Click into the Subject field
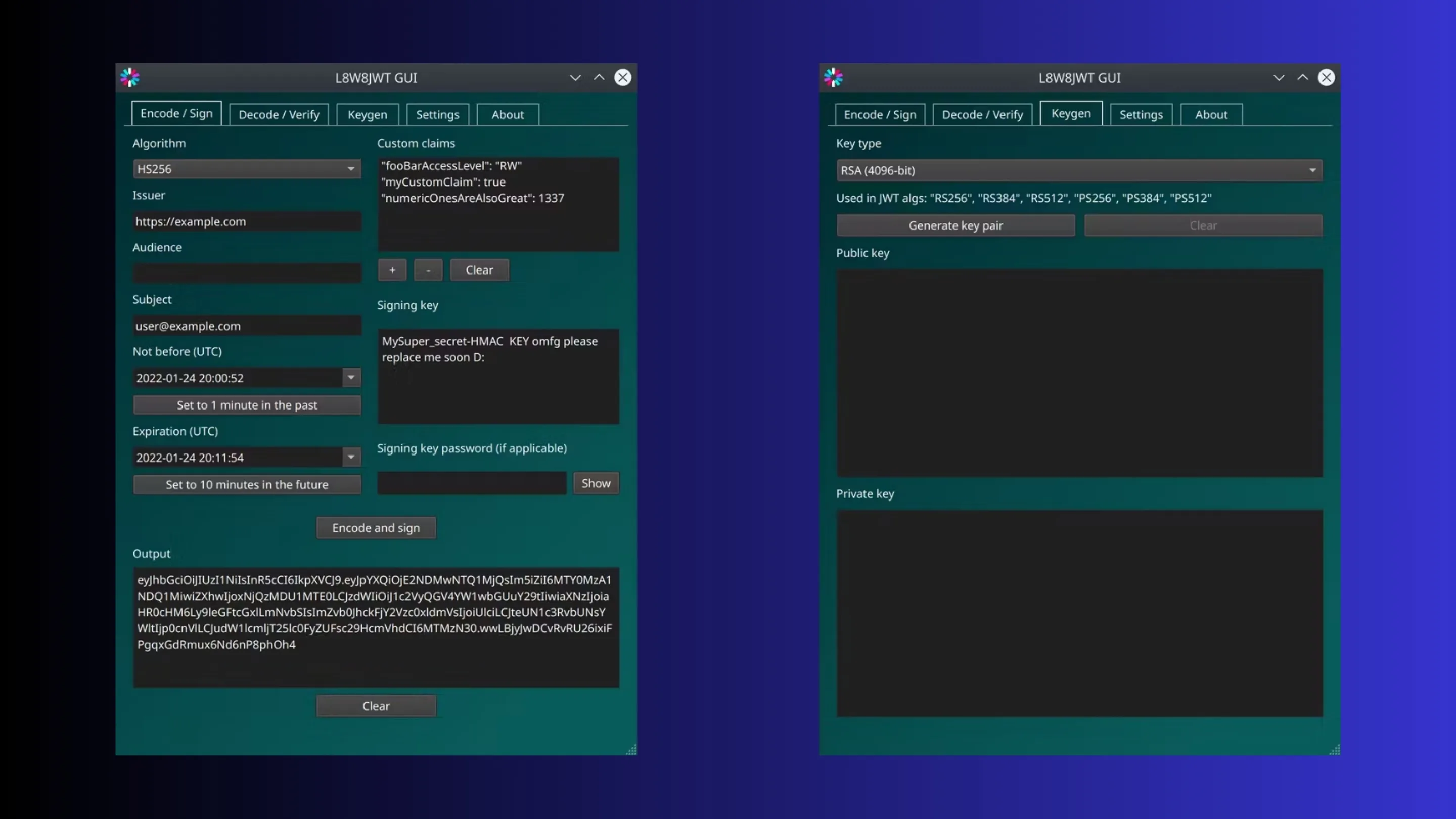 tap(247, 326)
